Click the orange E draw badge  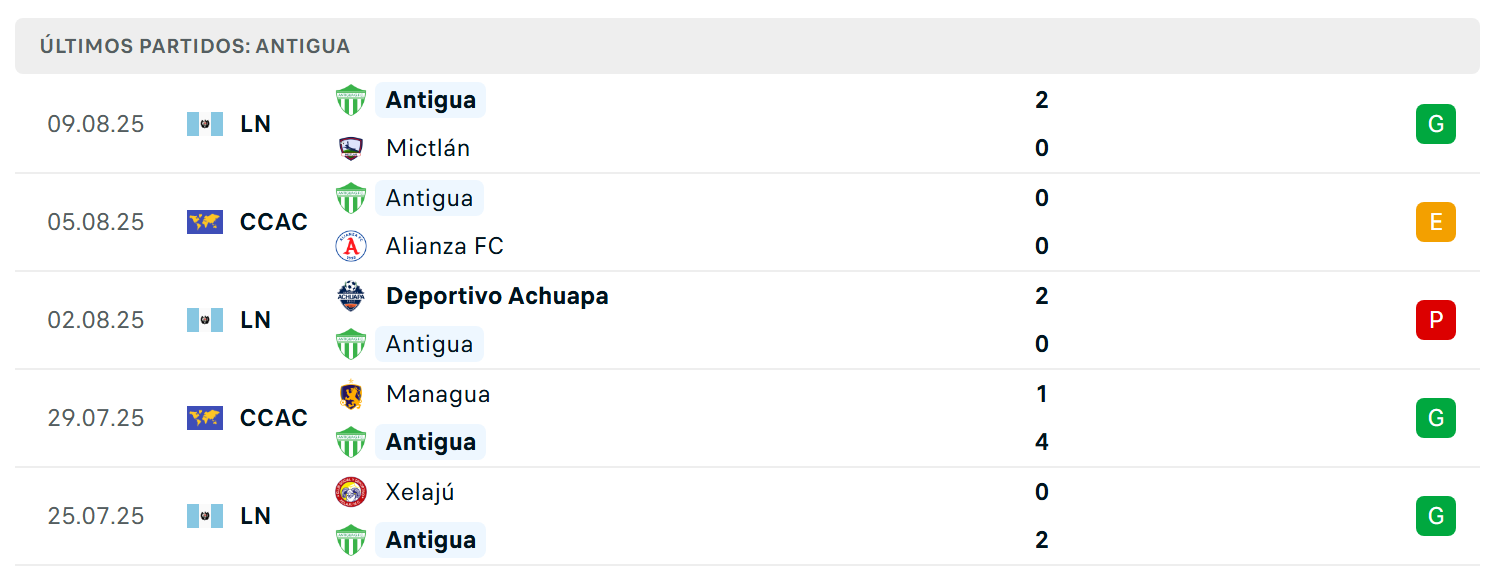1436,222
